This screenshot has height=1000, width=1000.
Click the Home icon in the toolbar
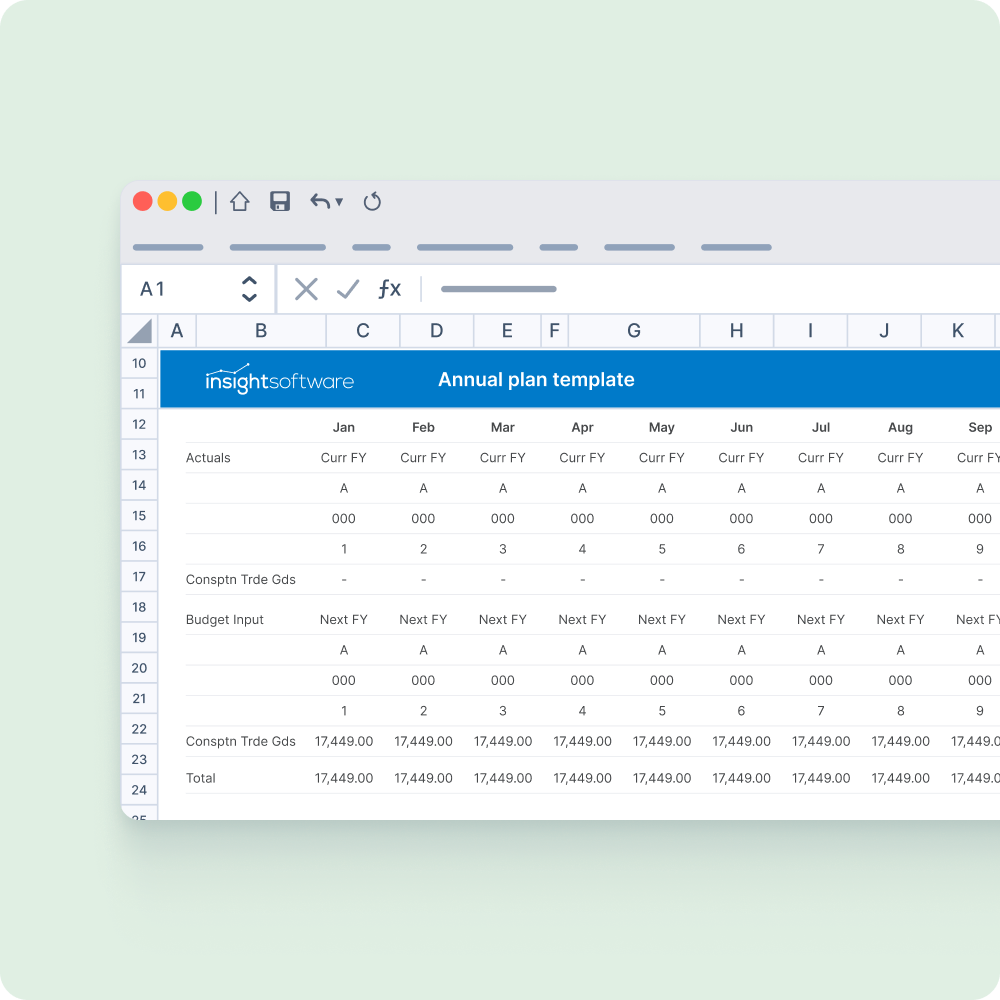coord(239,202)
